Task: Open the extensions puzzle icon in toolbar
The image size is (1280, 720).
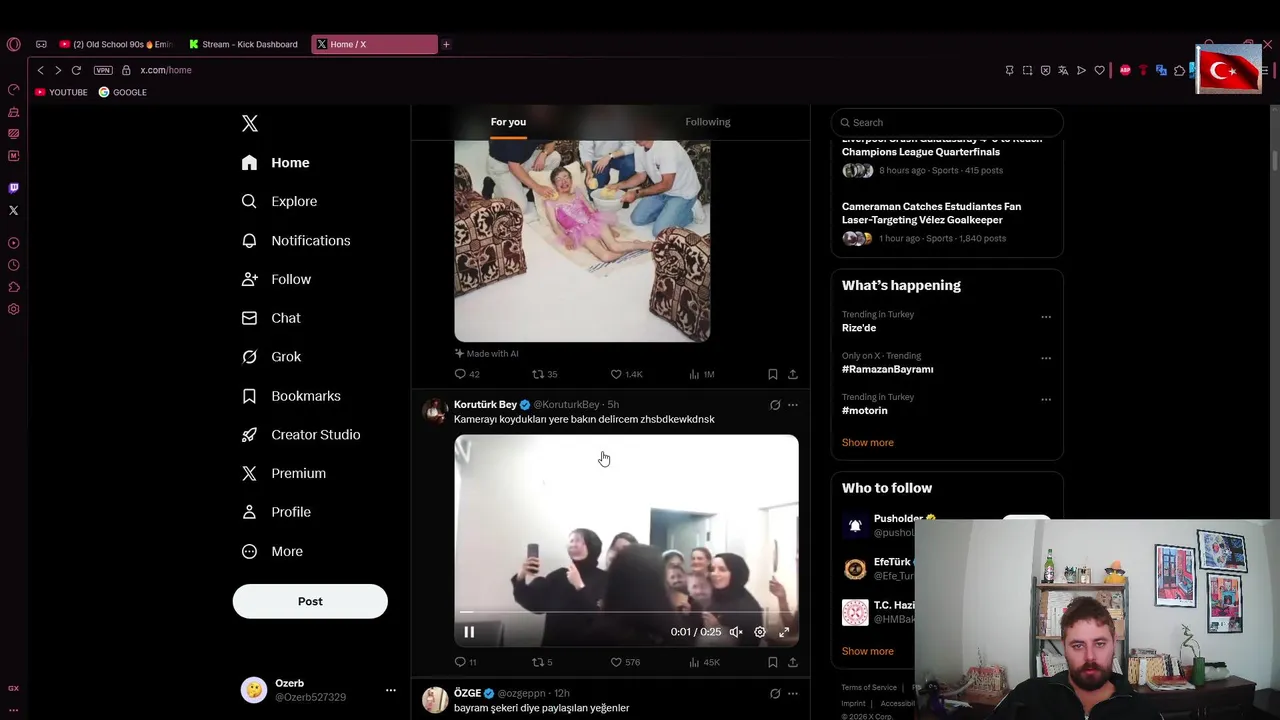Action: (1179, 70)
